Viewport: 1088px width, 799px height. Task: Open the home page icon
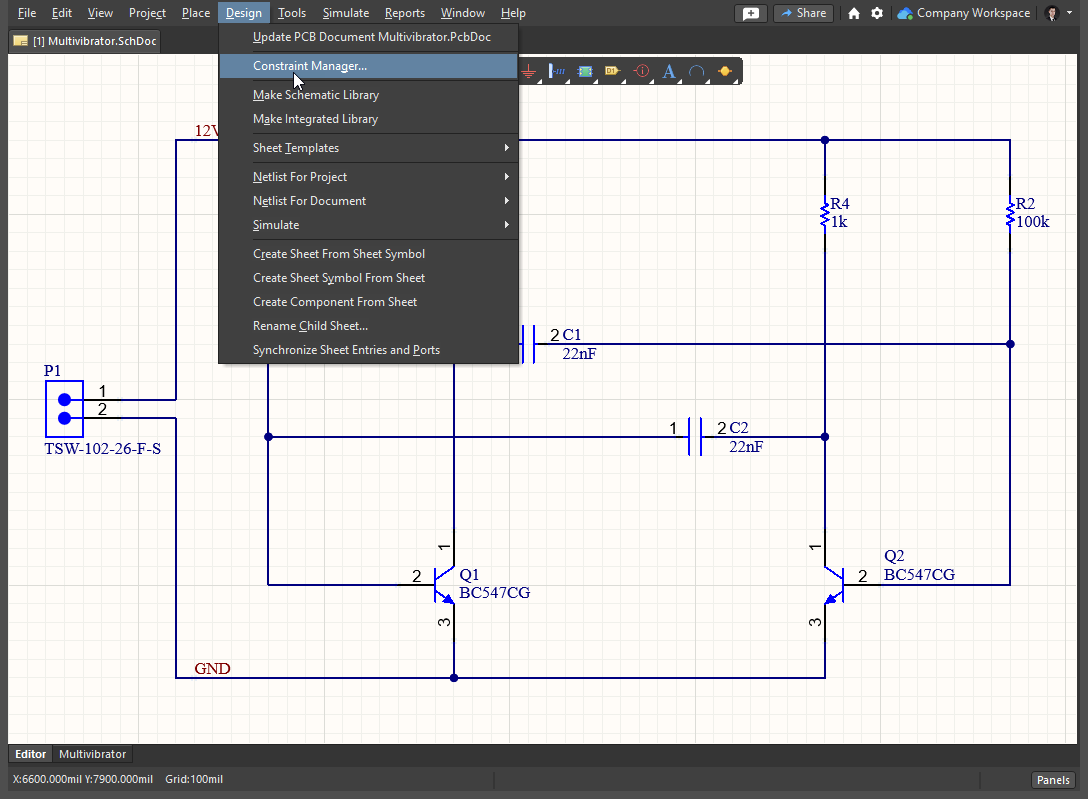click(854, 13)
